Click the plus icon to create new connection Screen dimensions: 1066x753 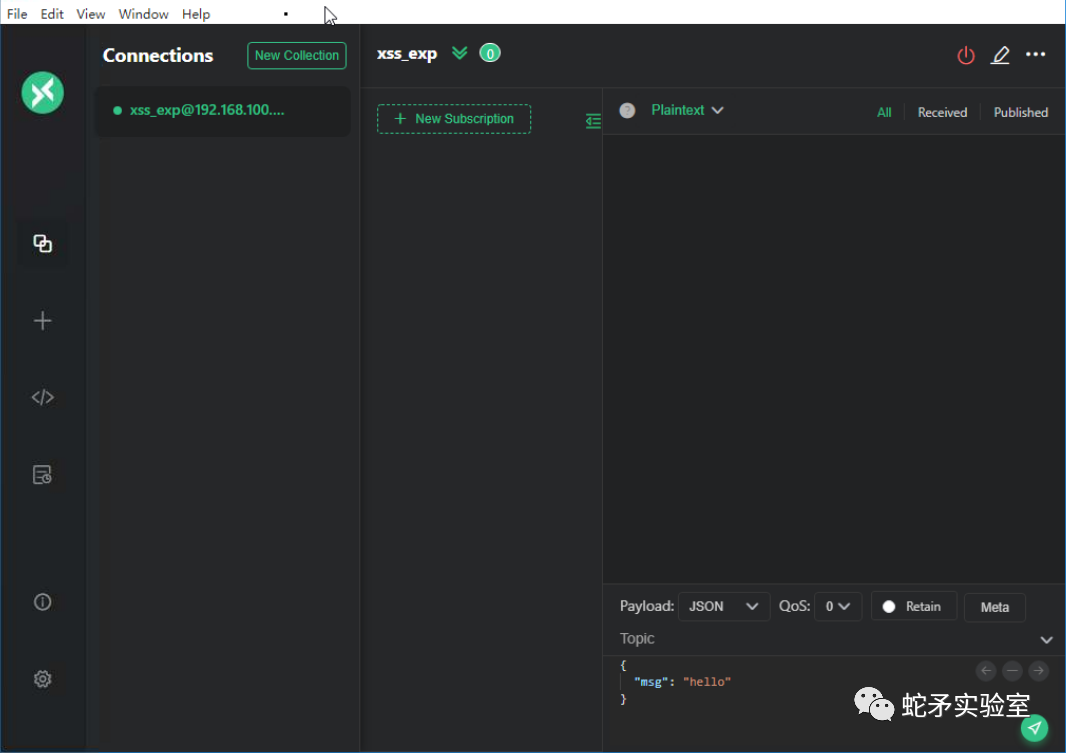(42, 321)
